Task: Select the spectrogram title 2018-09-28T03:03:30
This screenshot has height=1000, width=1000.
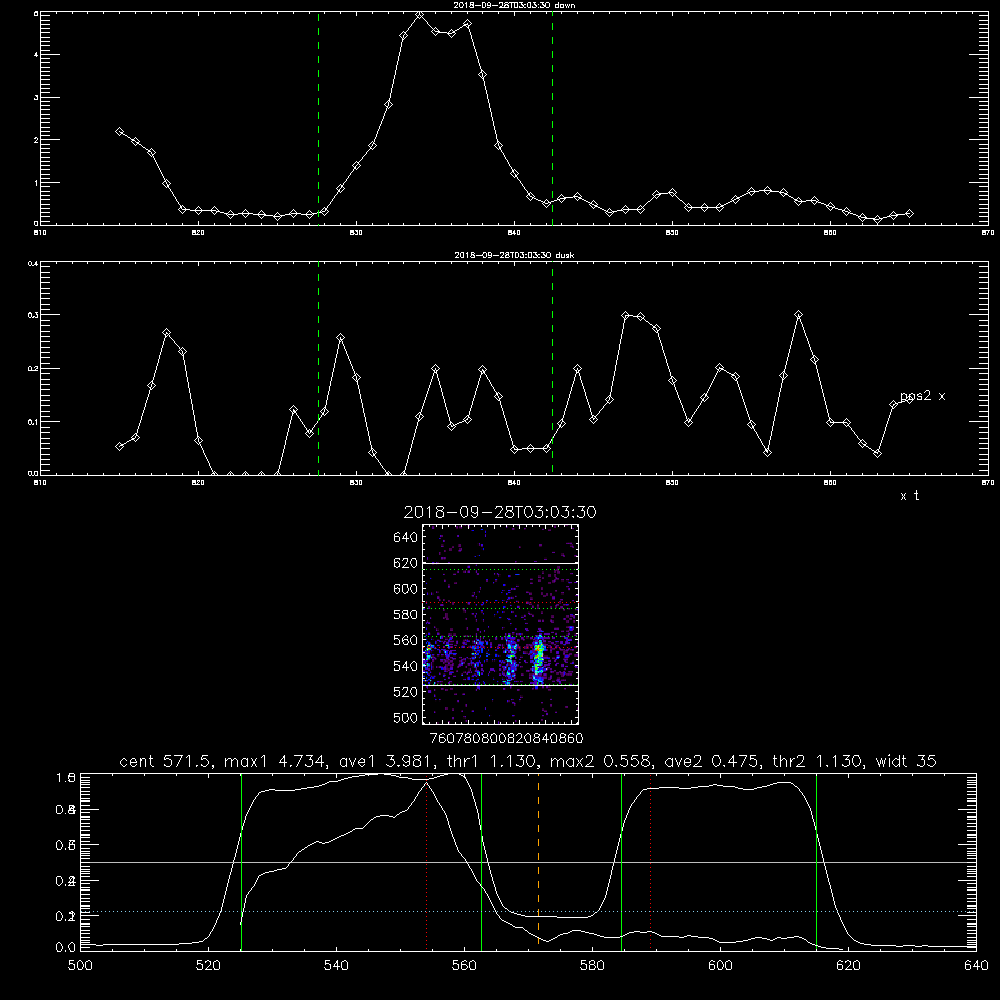Action: [500, 513]
